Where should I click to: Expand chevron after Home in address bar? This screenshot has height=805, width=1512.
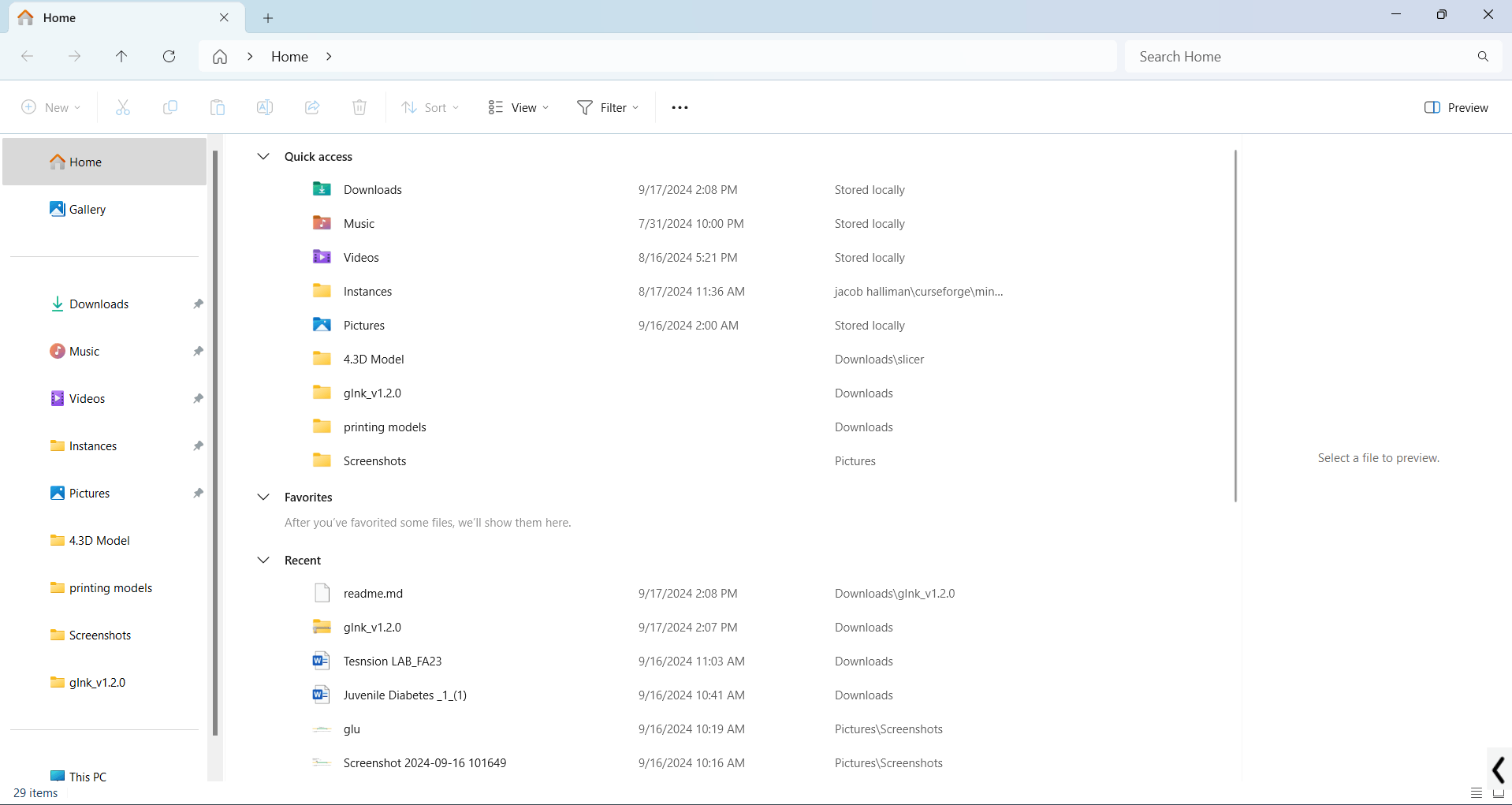(x=329, y=57)
